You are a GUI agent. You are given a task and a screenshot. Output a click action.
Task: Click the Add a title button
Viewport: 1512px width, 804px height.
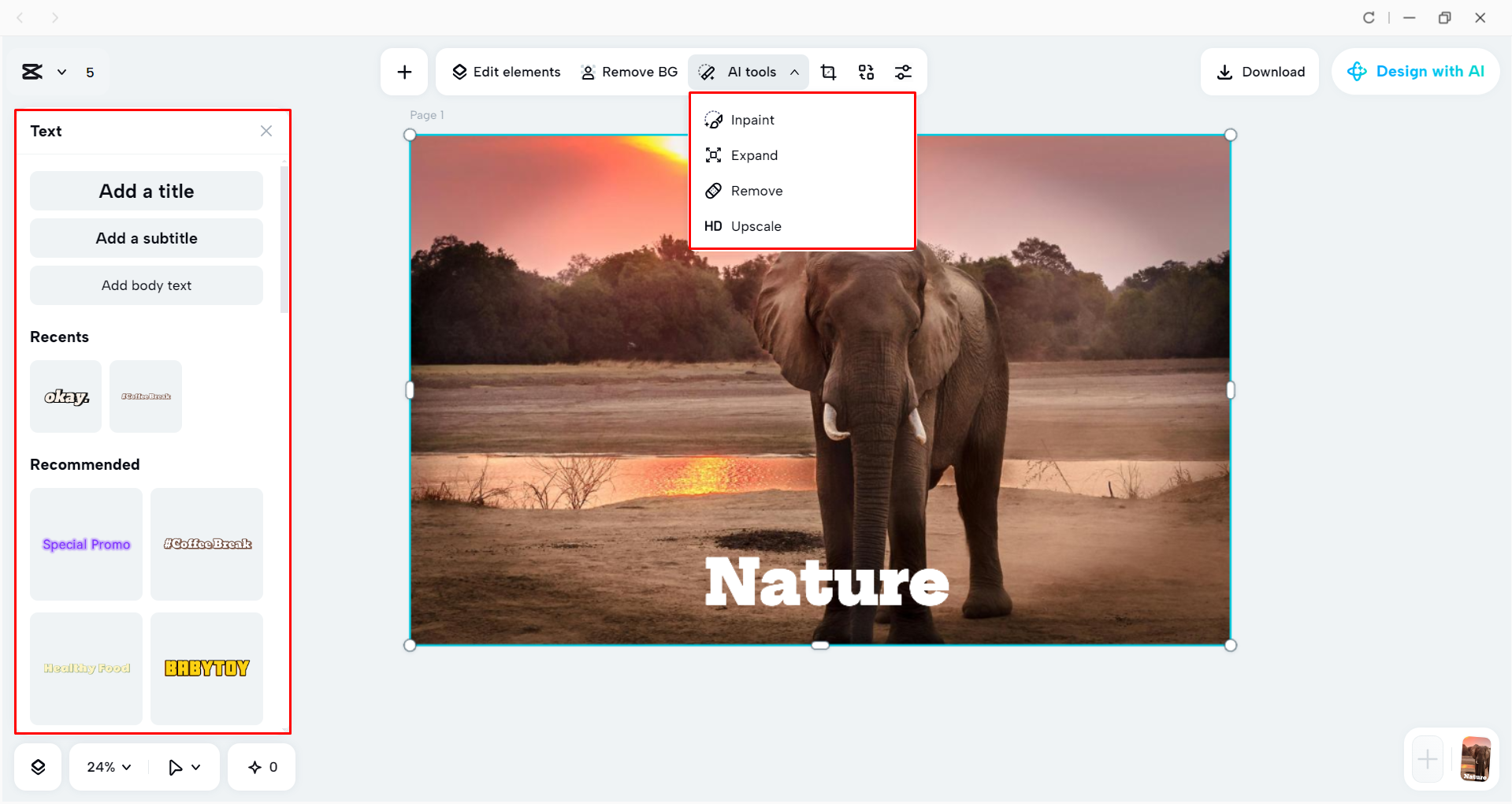click(x=146, y=191)
